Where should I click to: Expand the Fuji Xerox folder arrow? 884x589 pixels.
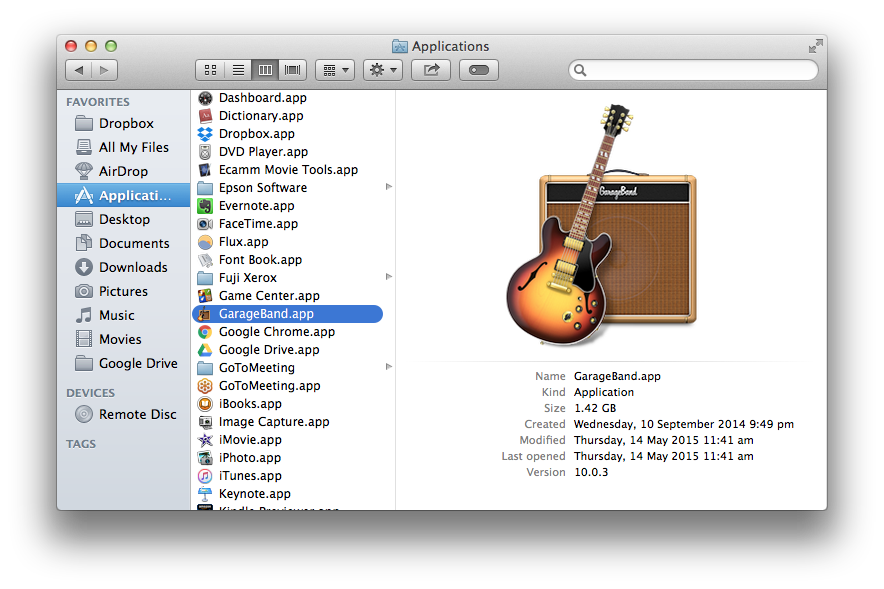tap(388, 278)
